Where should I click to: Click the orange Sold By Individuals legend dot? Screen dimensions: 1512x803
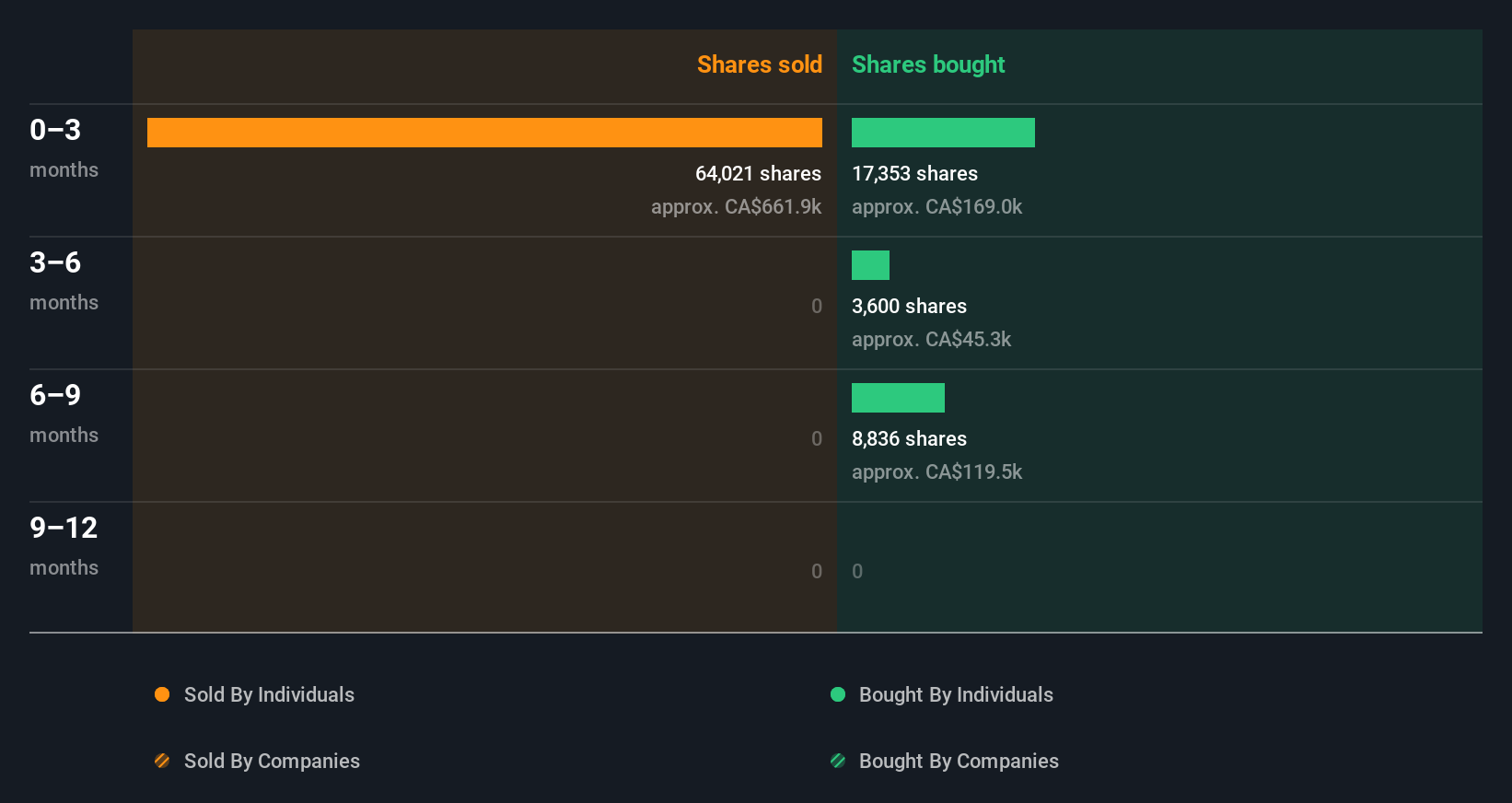tap(162, 694)
